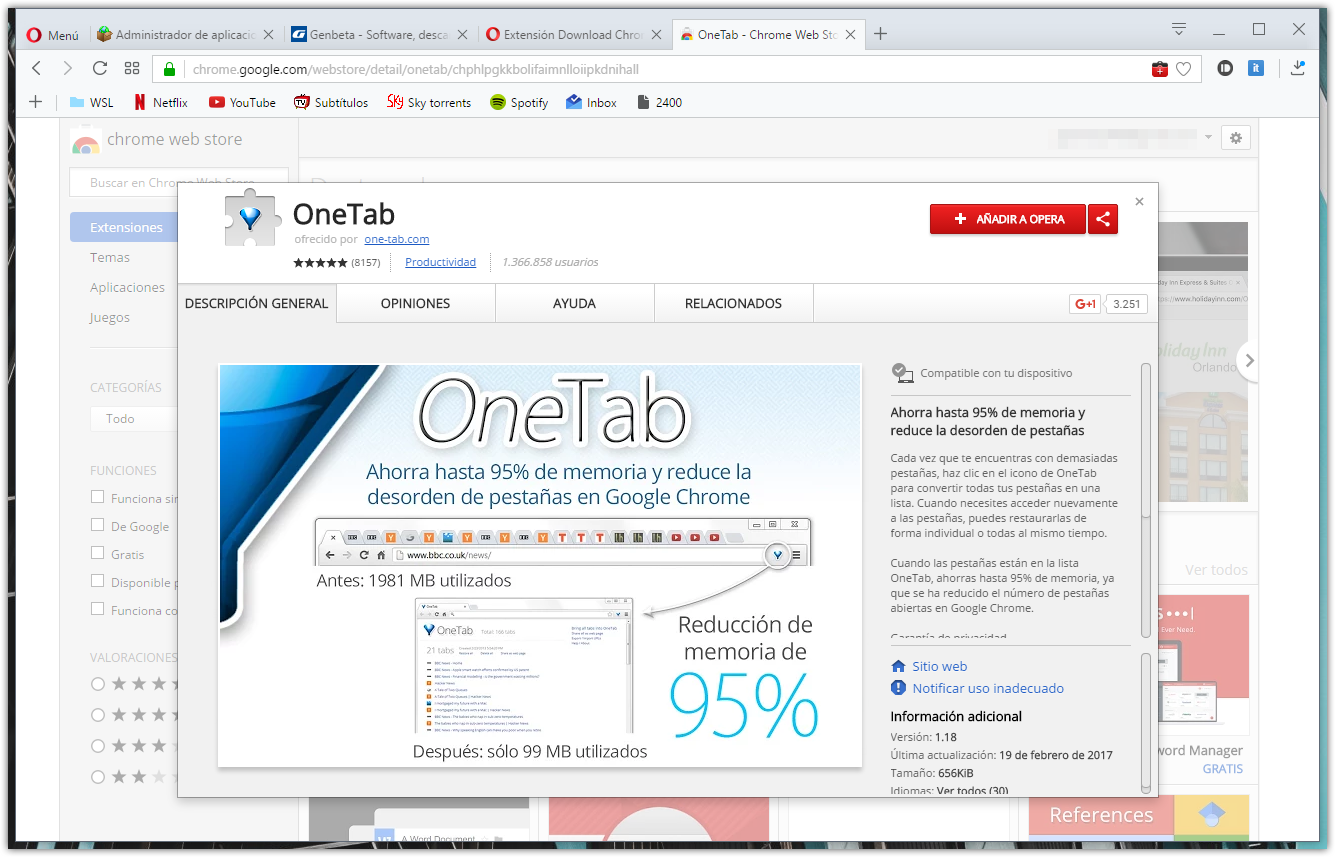
Task: Select Aplicaciones in web store sidebar
Action: 127,287
